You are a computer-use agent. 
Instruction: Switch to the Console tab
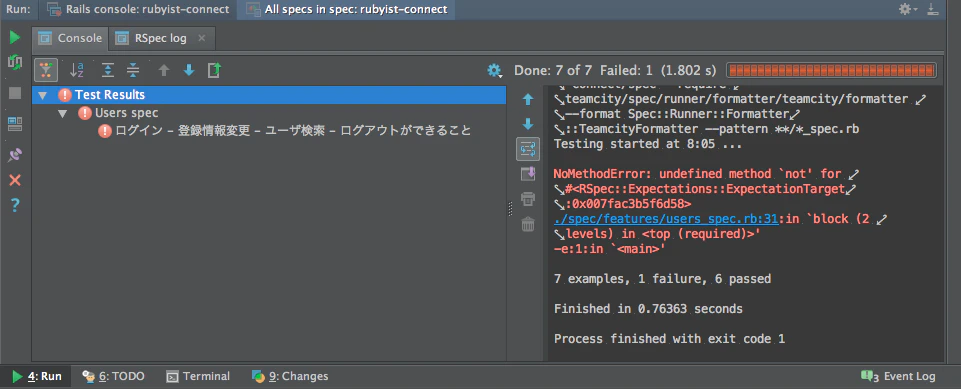[70, 38]
